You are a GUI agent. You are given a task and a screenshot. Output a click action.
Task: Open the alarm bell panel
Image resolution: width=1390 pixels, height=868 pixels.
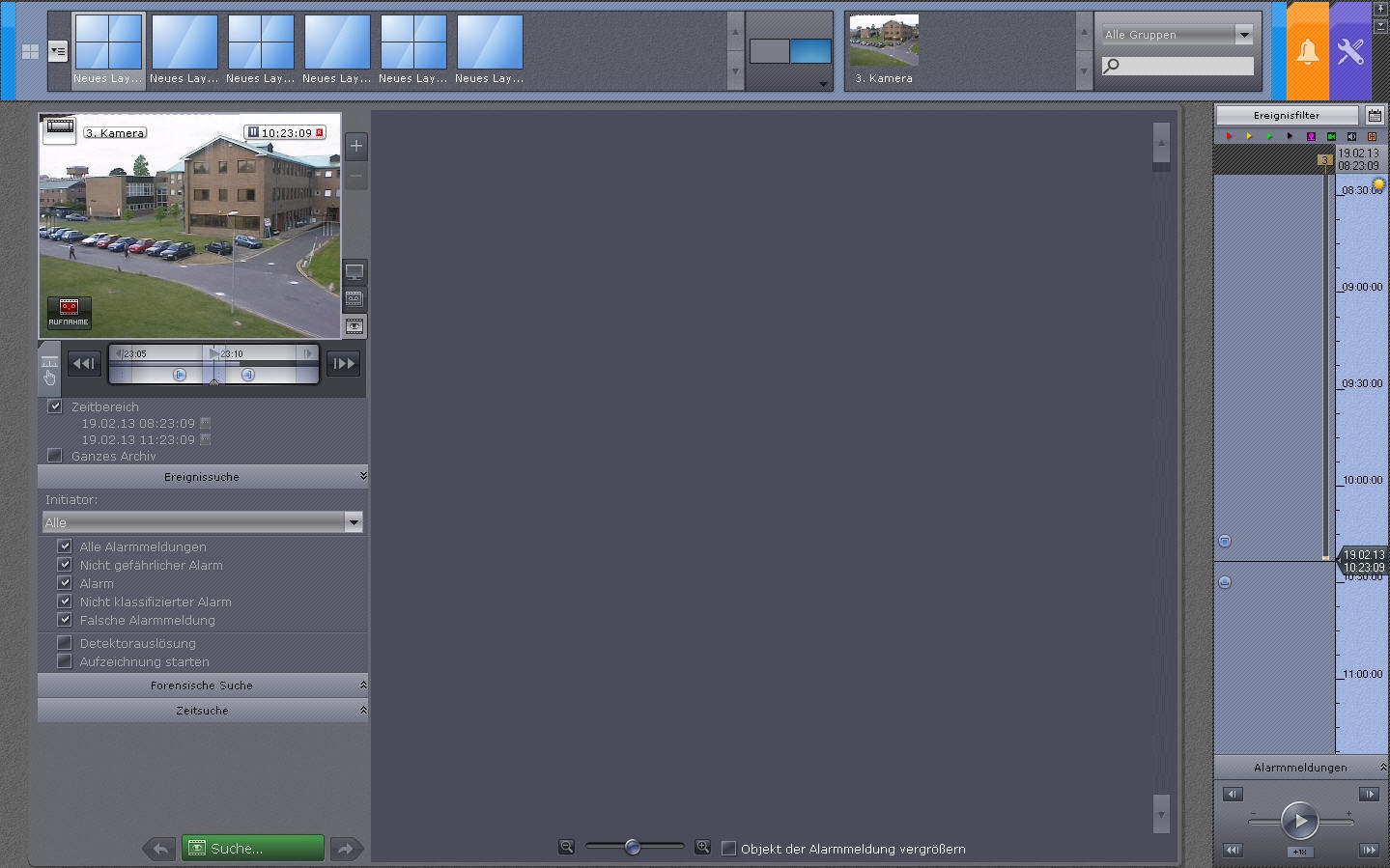[1308, 51]
